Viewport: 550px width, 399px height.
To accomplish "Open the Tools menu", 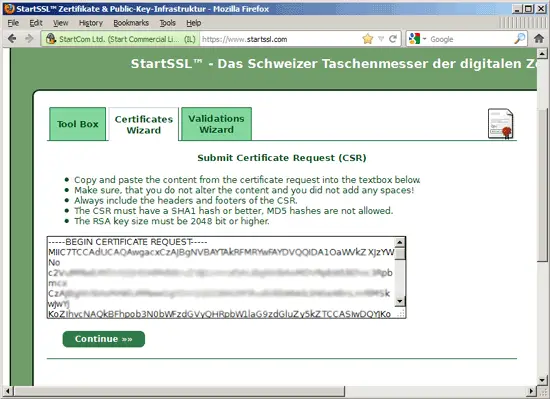I will 167,23.
